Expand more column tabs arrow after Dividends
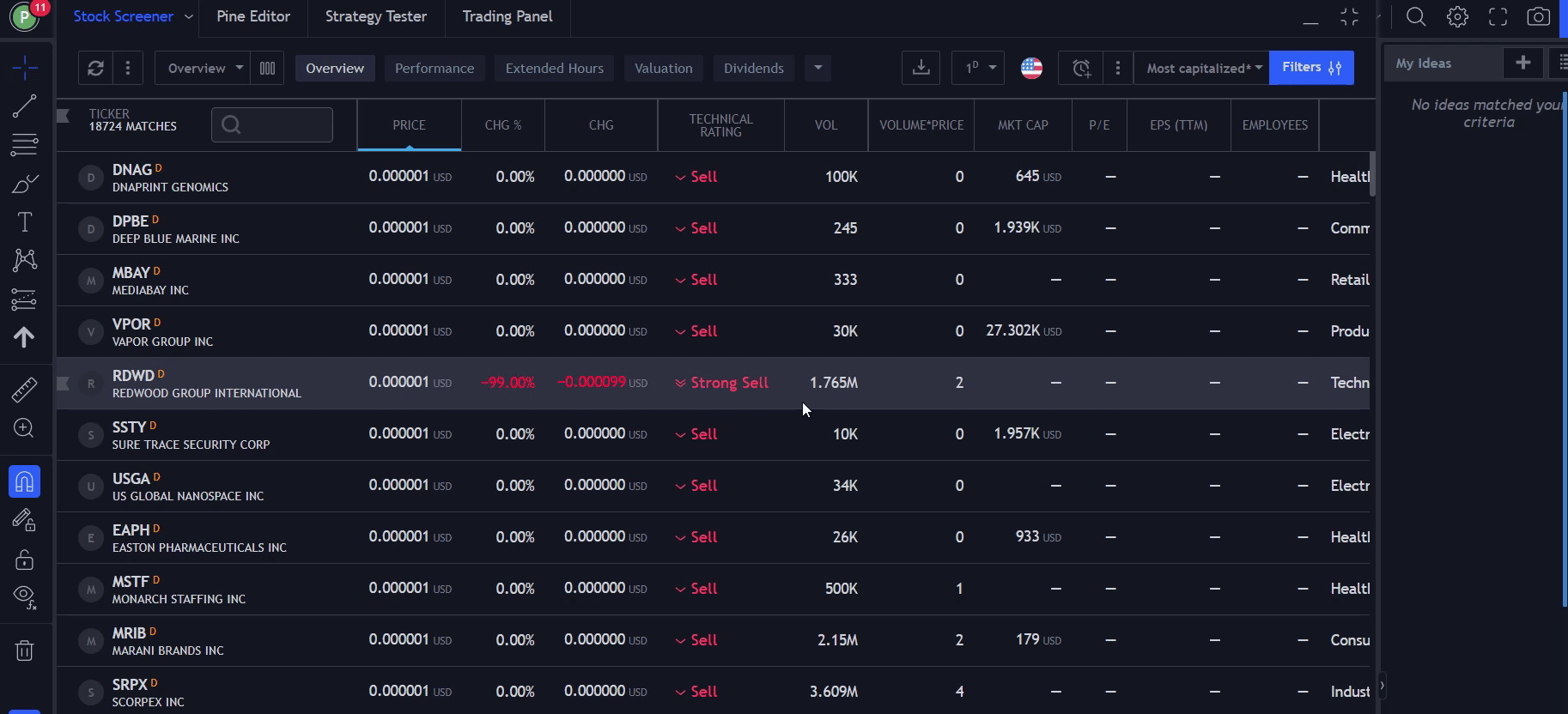 [x=817, y=68]
